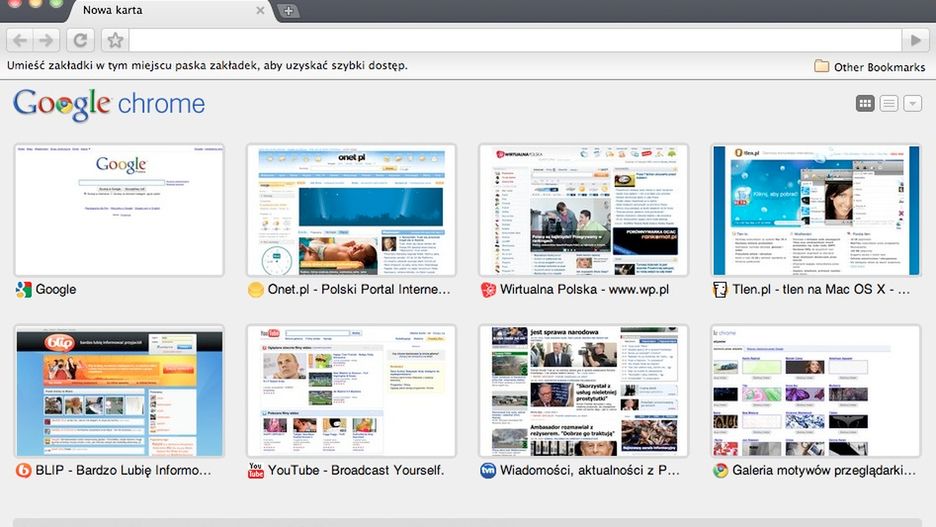Click the Tlen.pl favicon

pos(721,290)
